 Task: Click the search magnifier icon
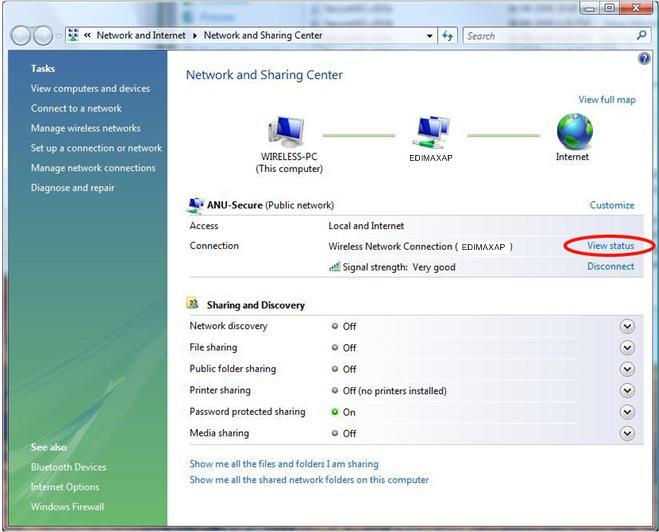pos(641,35)
